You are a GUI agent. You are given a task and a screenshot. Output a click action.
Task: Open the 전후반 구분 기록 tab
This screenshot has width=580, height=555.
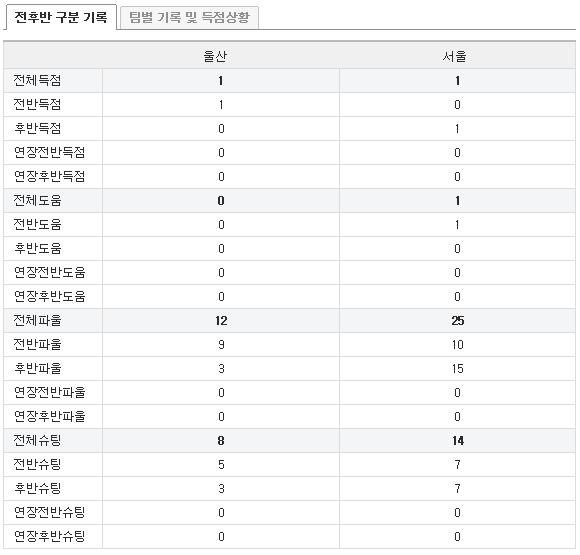(60, 17)
